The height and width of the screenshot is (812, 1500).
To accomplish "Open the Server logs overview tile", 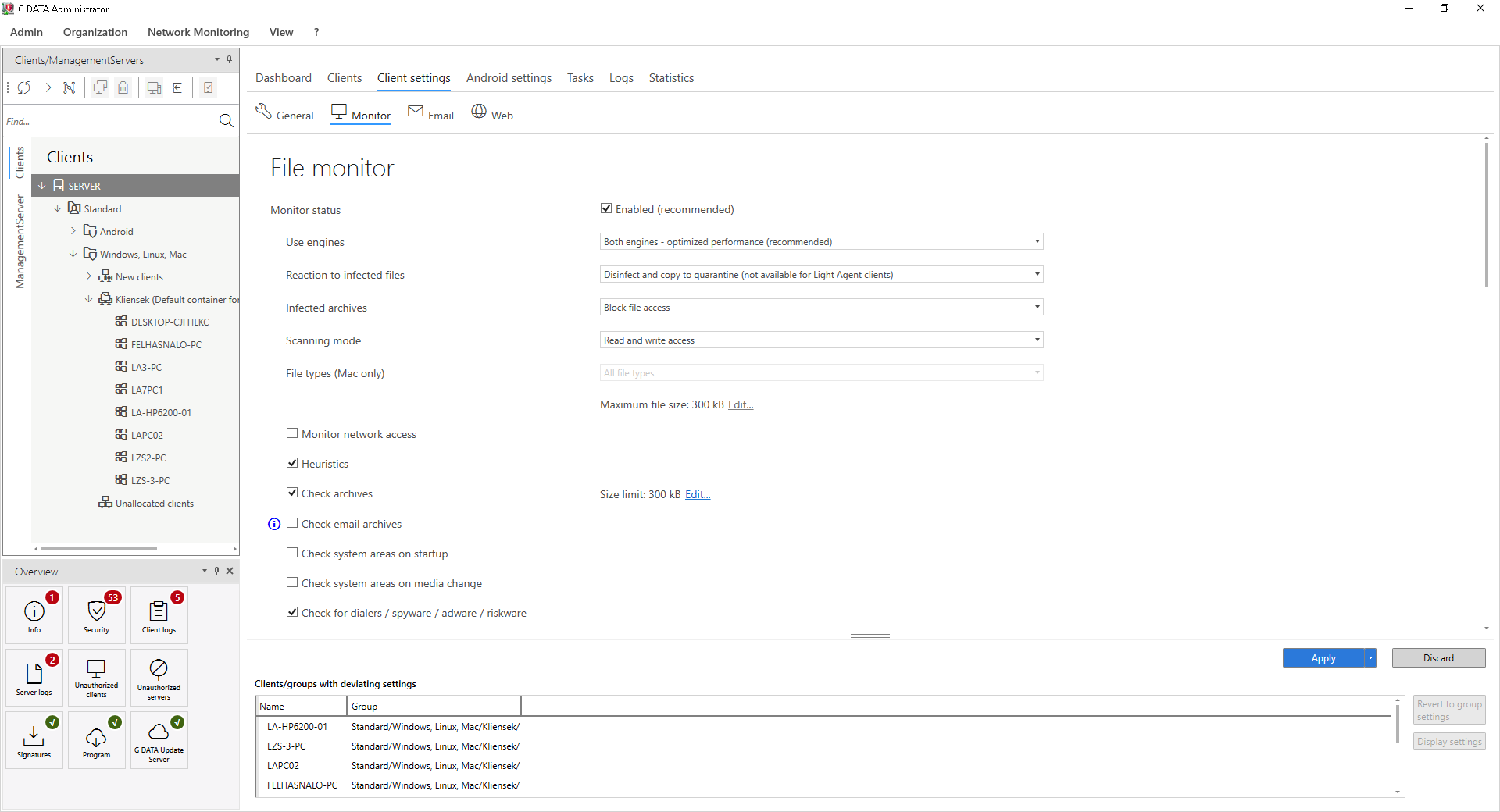I will (x=34, y=678).
